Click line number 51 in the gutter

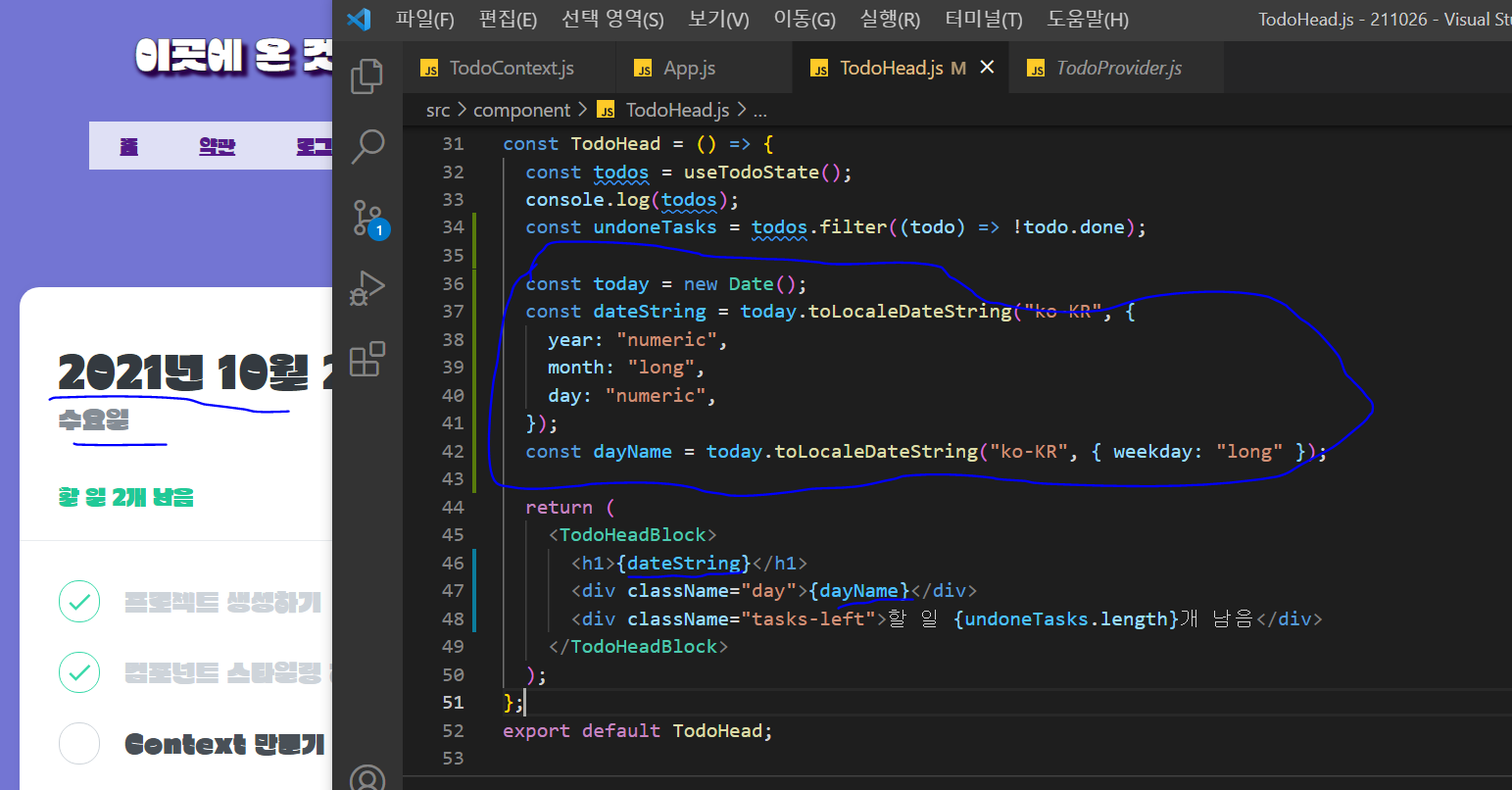453,703
